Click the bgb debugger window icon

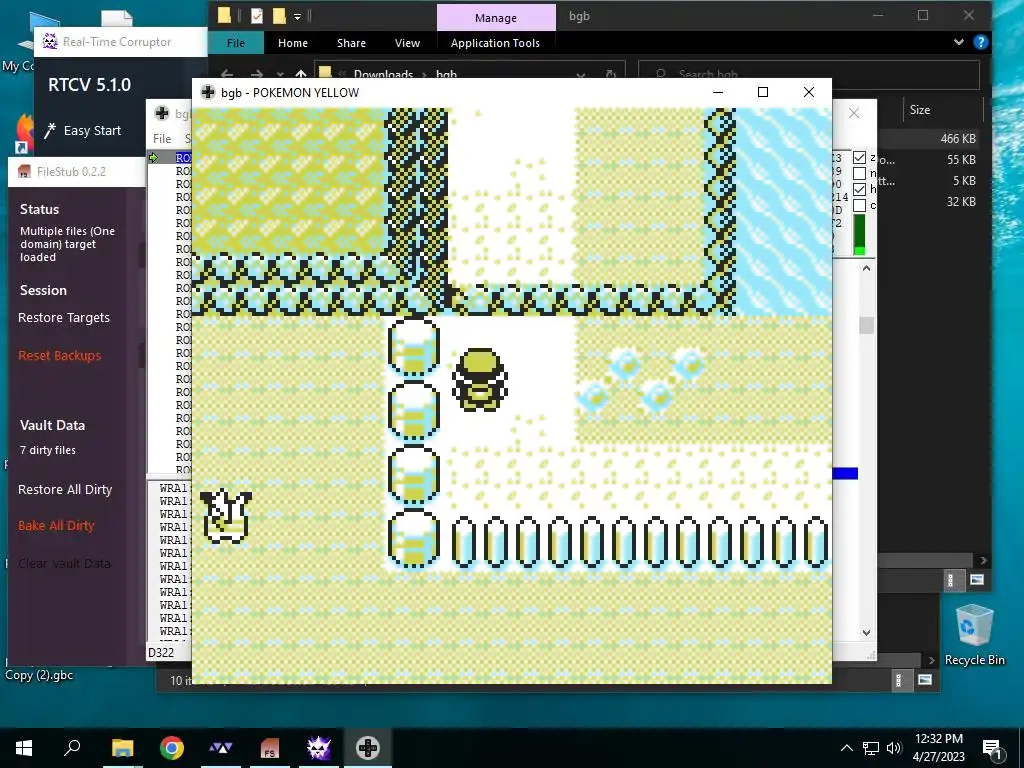161,113
